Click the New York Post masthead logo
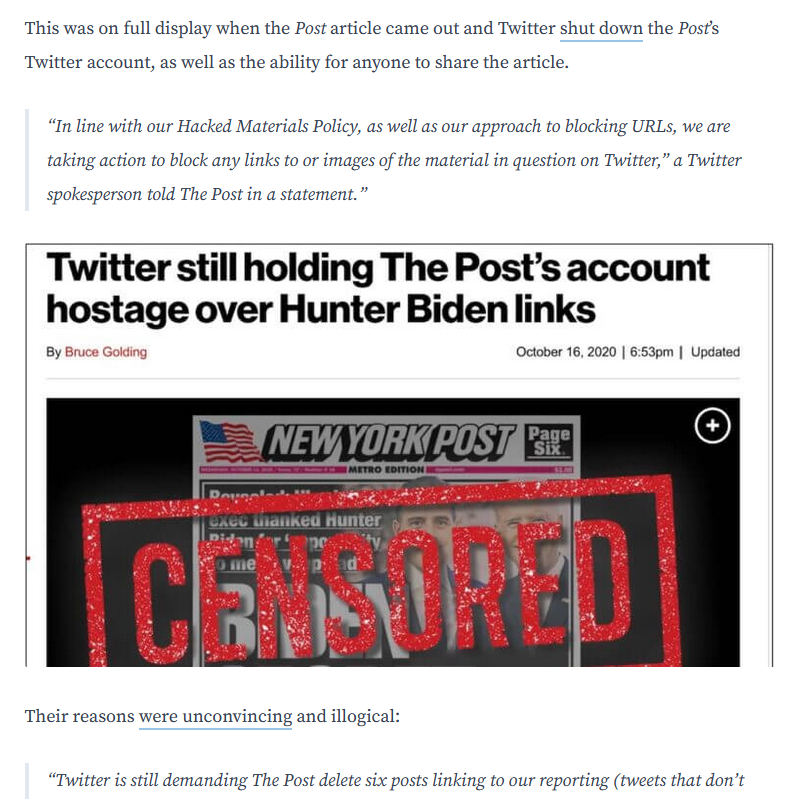The width and height of the screenshot is (802, 799). pos(390,441)
